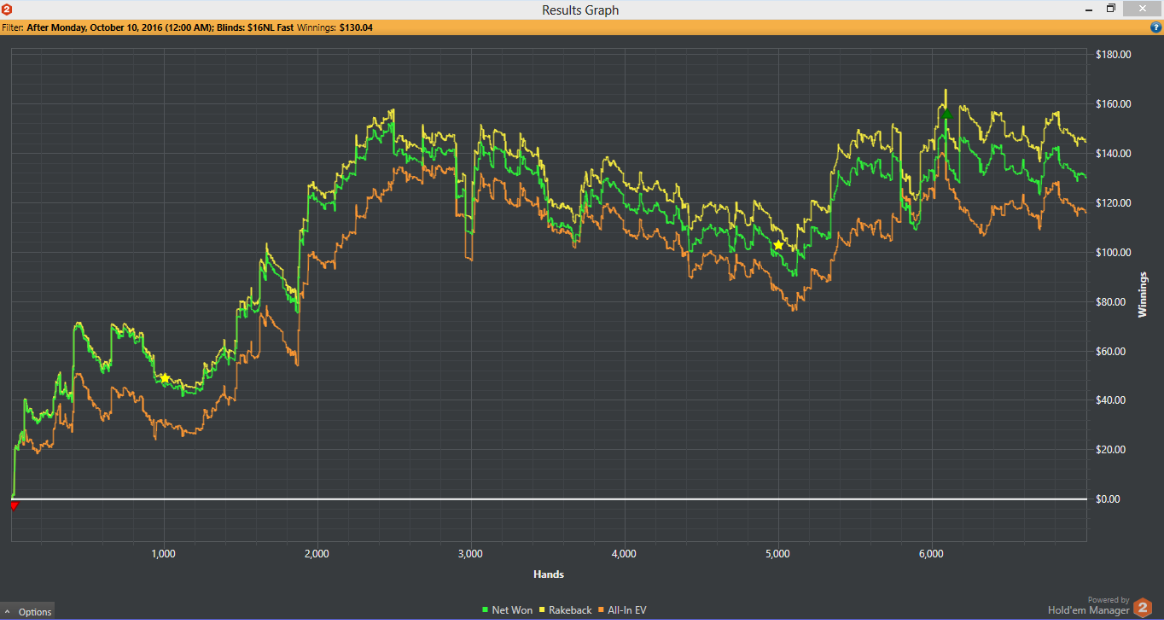Click the vertical Winnings axis title
Viewport: 1164px width, 620px height.
[1143, 295]
